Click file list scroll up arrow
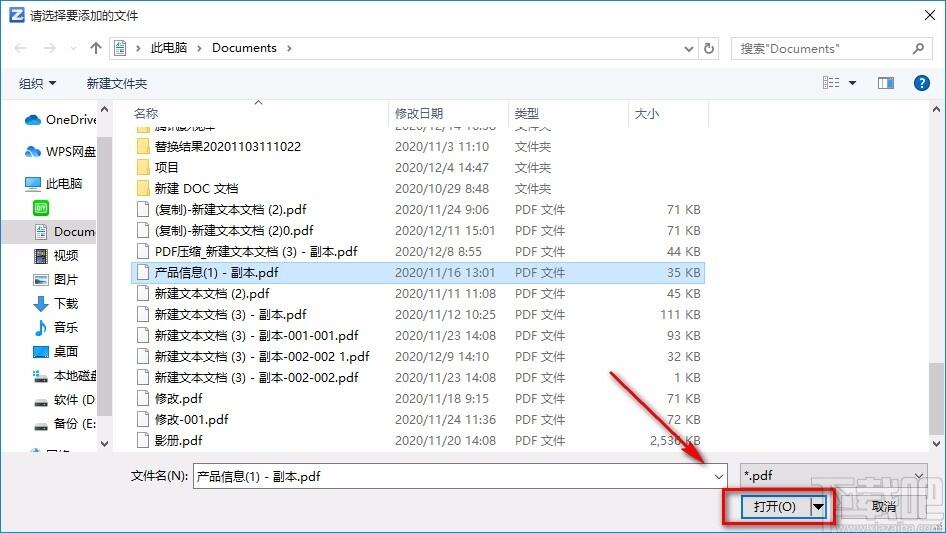 [x=937, y=109]
